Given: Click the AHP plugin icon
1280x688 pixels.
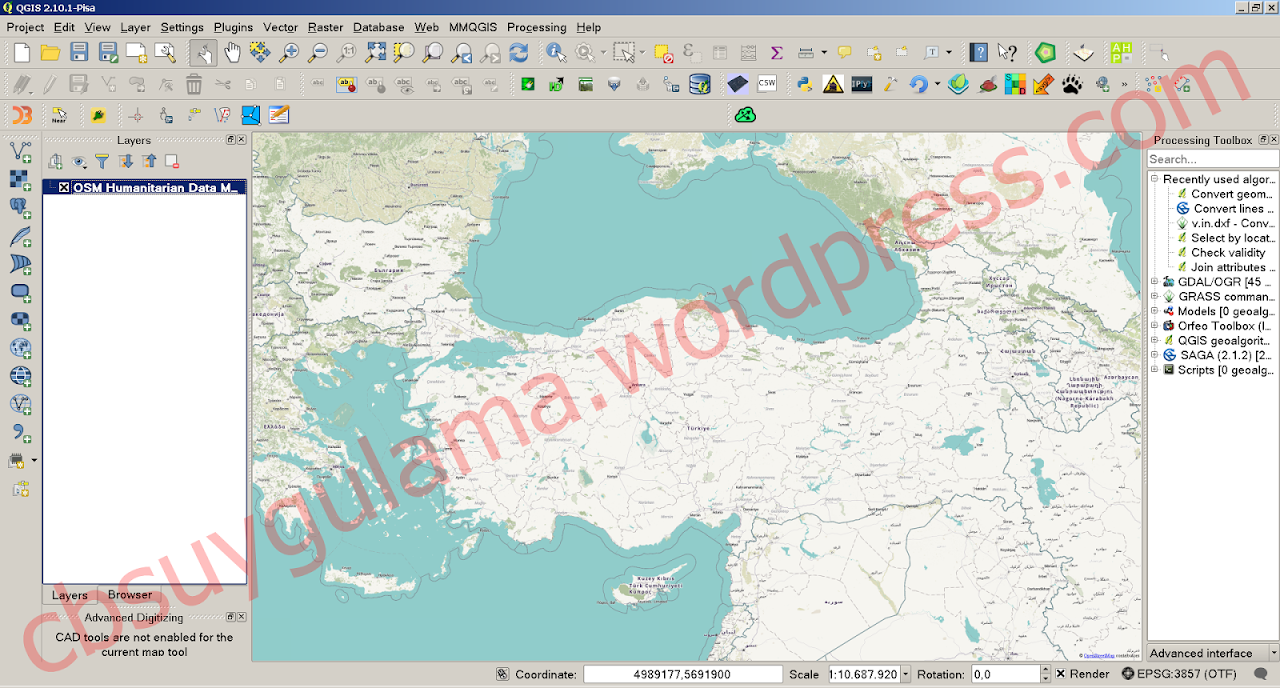Looking at the screenshot, I should pyautogui.click(x=1121, y=53).
